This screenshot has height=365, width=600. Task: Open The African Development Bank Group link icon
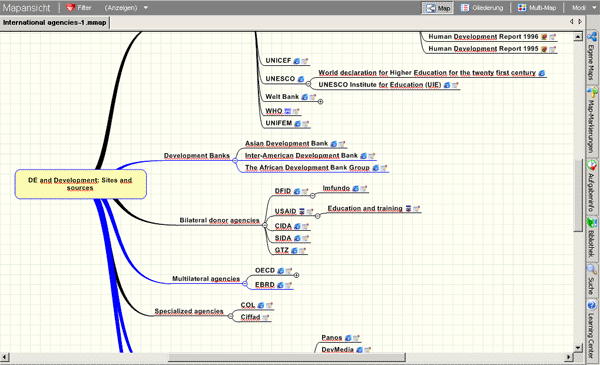376,168
